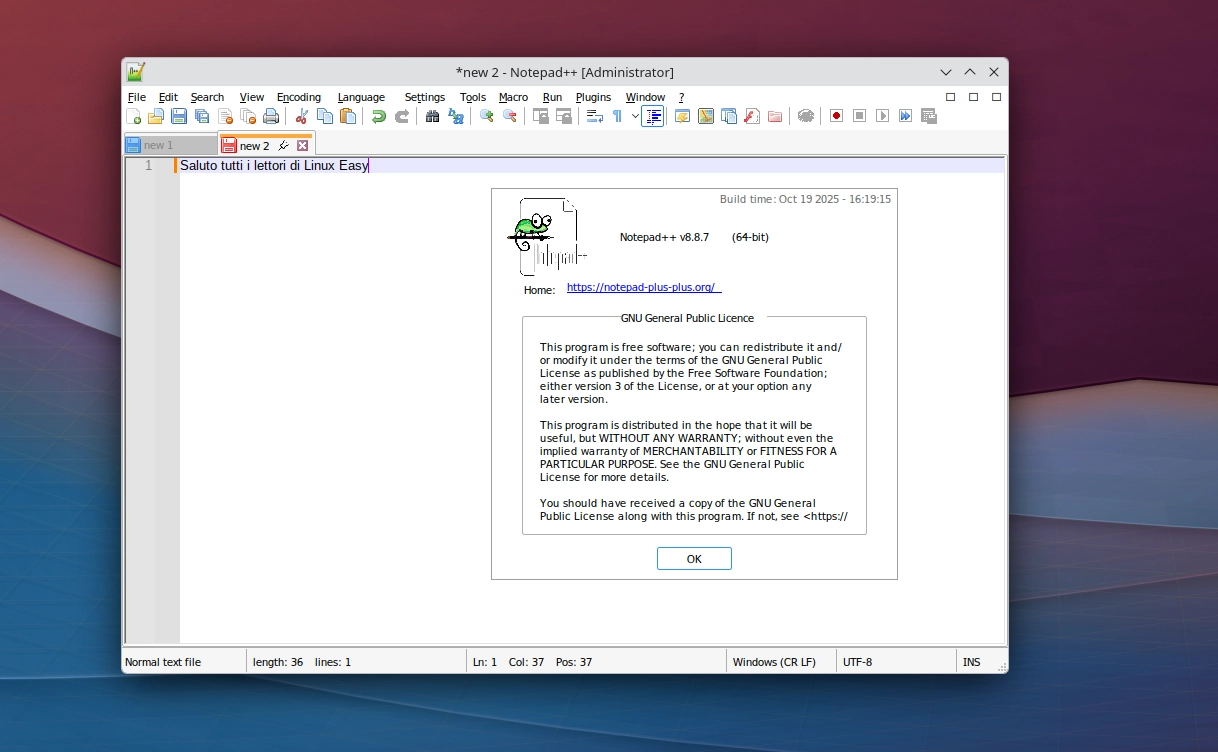Open the Folder as Workspace icon
The height and width of the screenshot is (752, 1218).
775,116
